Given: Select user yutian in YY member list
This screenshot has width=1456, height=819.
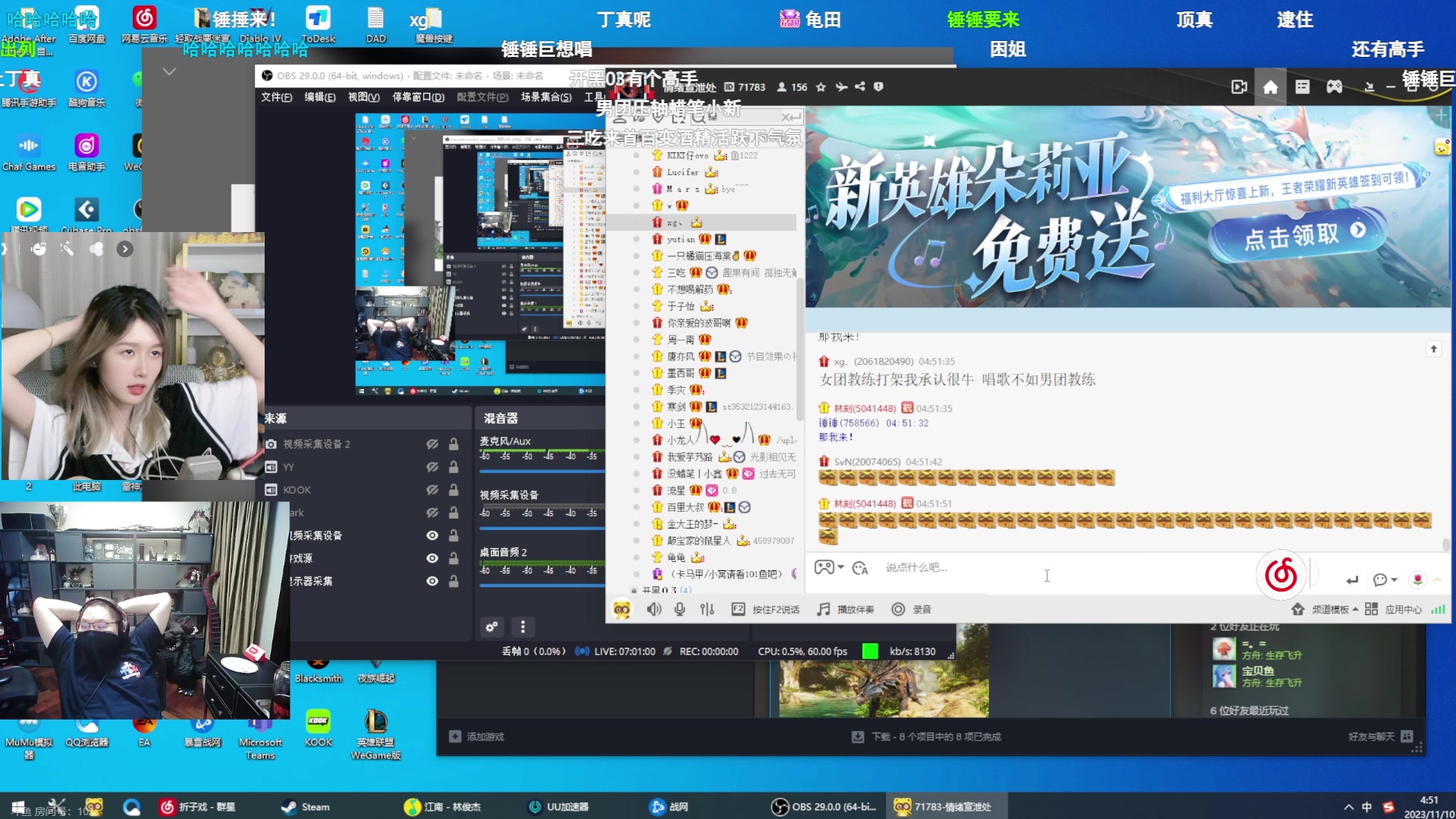Looking at the screenshot, I should 680,239.
